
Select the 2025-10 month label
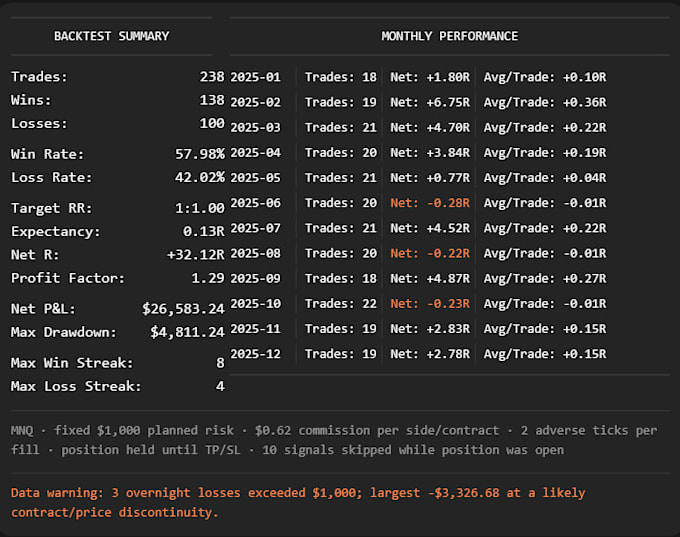click(x=255, y=304)
